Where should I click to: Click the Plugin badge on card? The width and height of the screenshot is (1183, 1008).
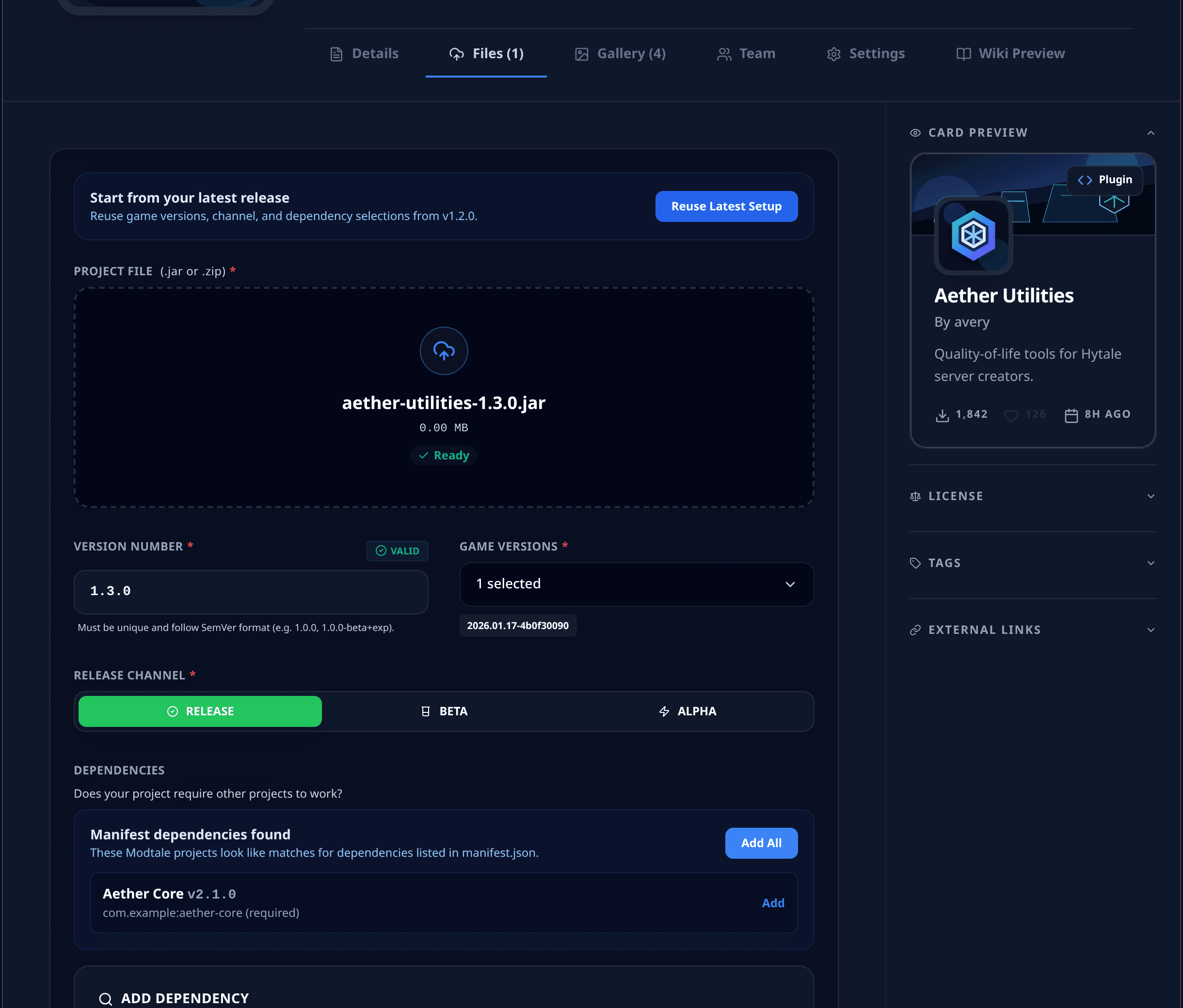coord(1105,180)
